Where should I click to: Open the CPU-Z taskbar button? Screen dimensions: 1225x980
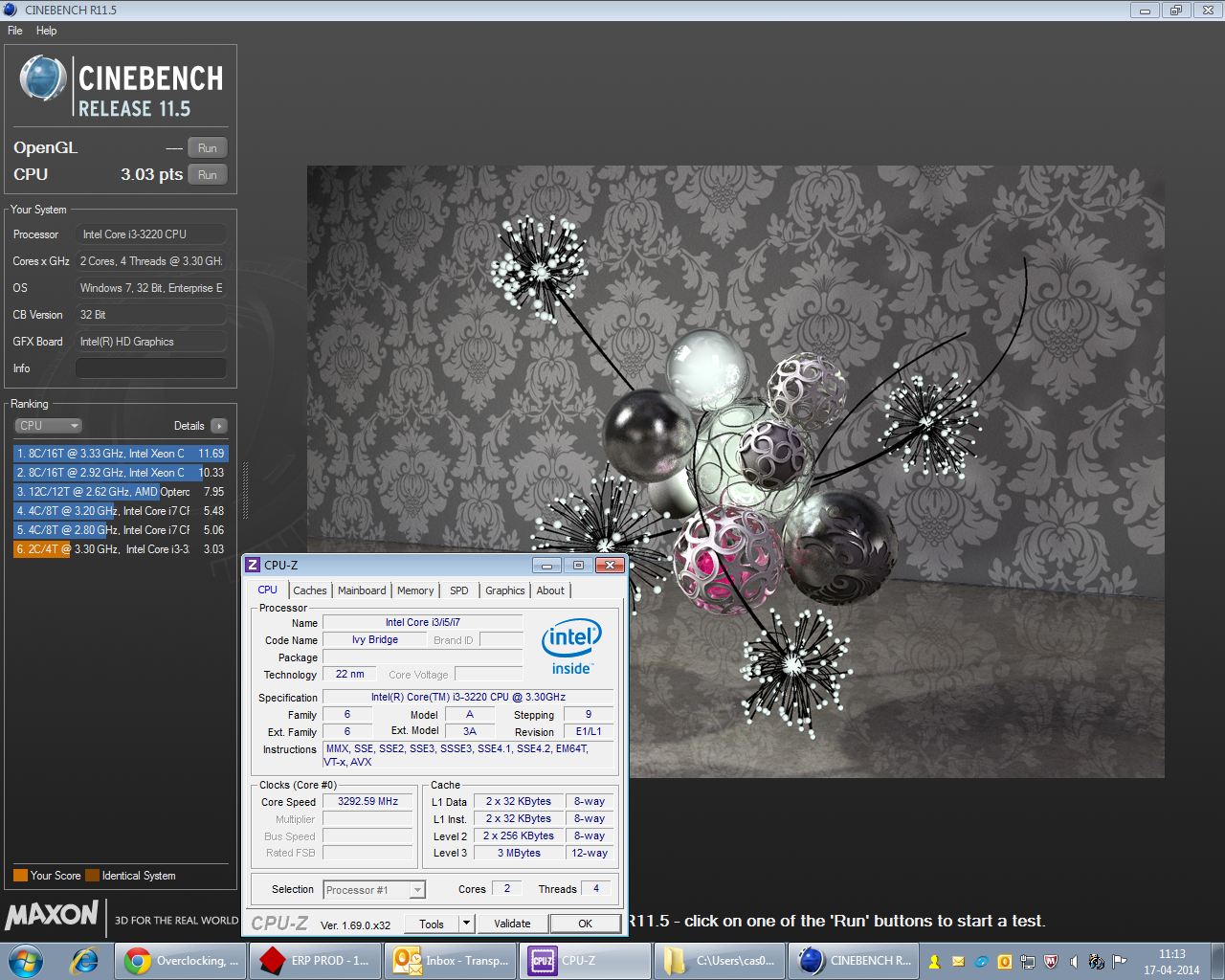585,961
